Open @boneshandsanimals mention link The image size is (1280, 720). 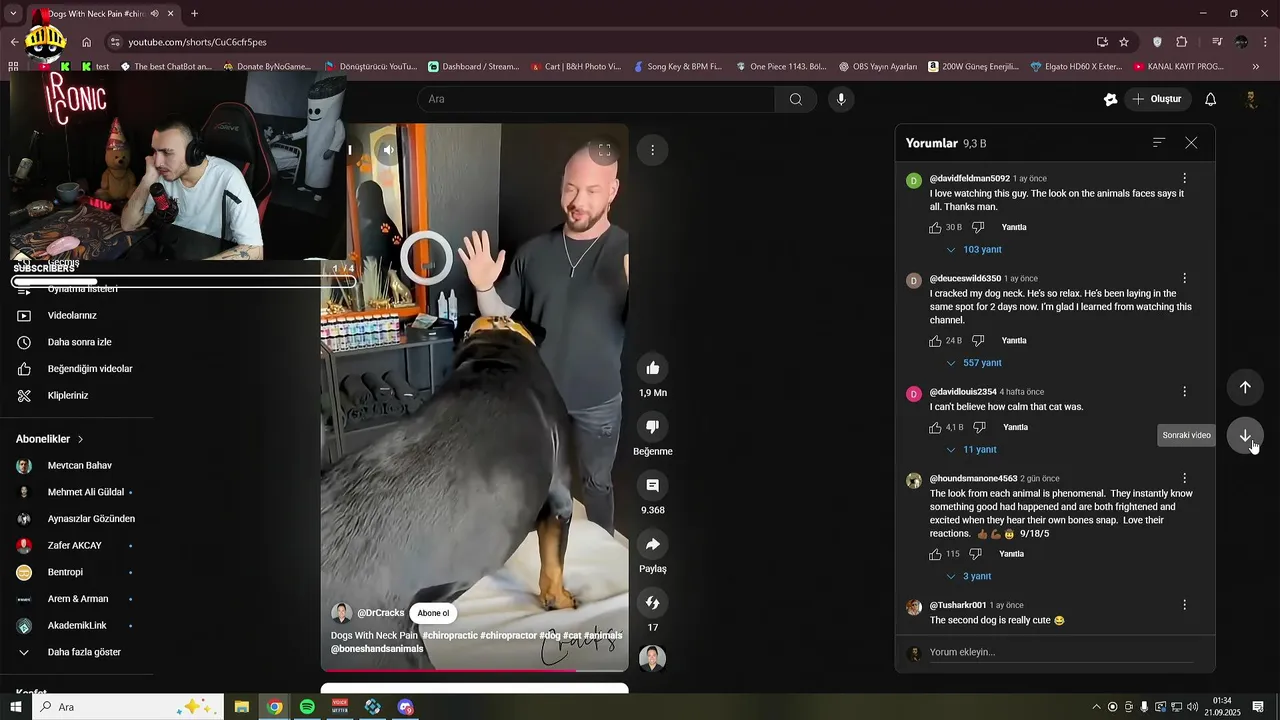377,648
